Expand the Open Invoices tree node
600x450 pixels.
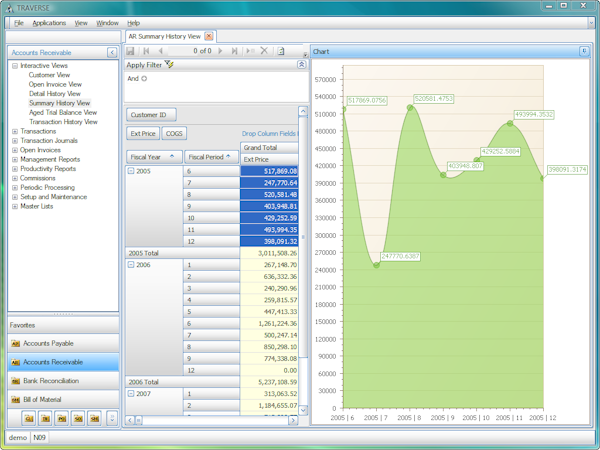pos(15,150)
